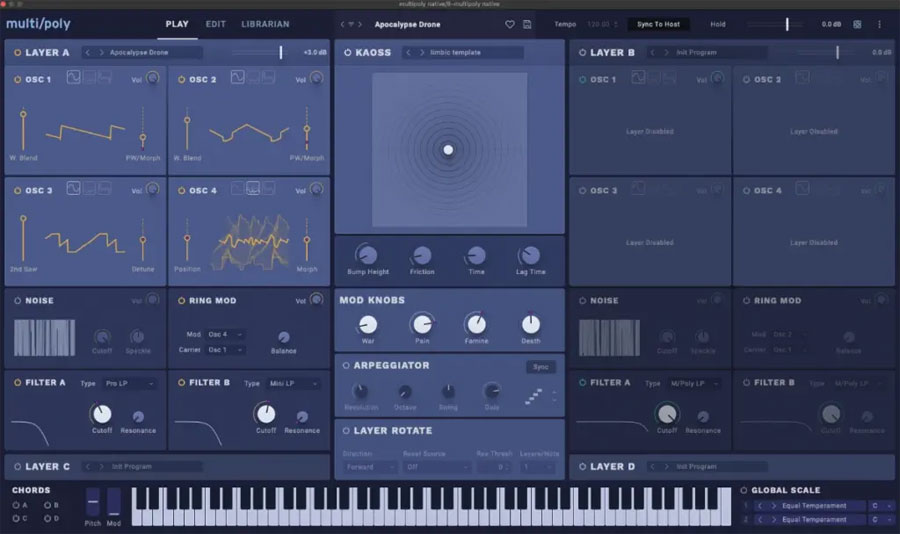Save the preset with the disk icon

(x=527, y=24)
